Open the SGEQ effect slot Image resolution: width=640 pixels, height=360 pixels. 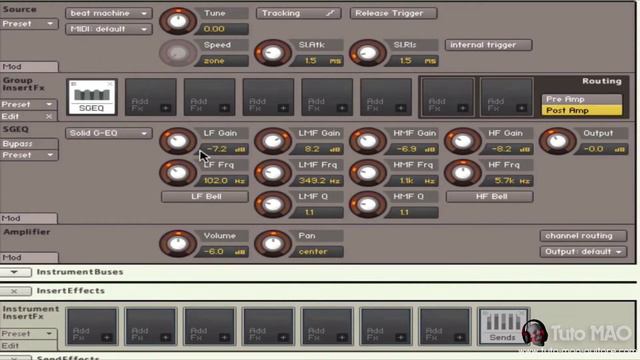[x=92, y=97]
